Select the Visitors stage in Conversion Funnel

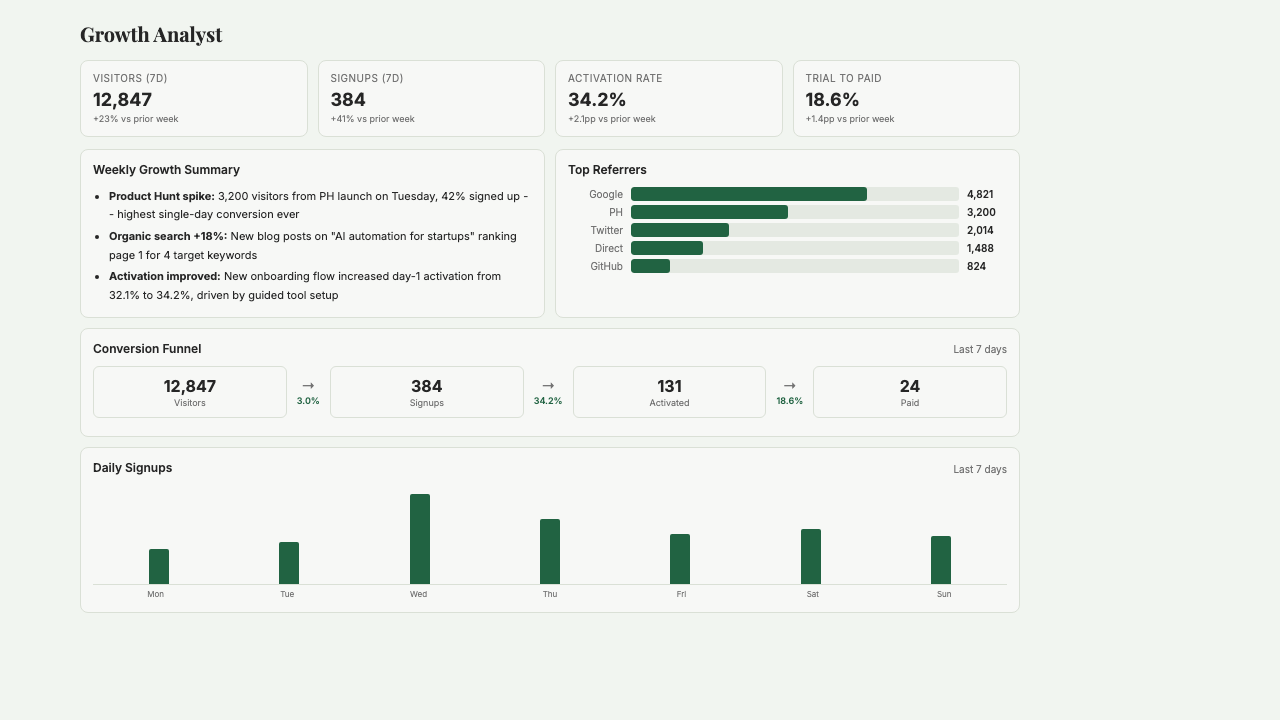coord(189,391)
